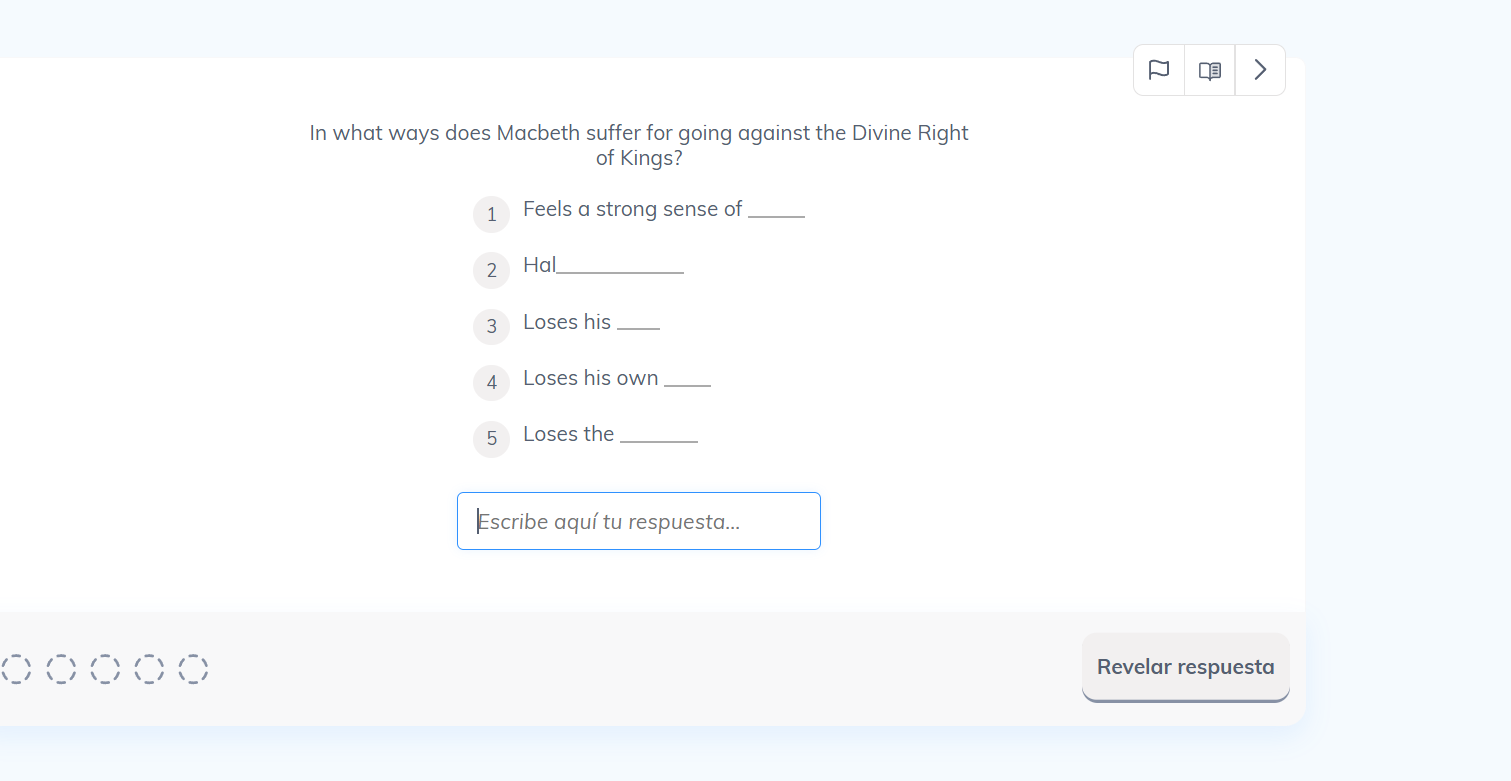Click the 'Loses his own' answer line
This screenshot has width=1511, height=781.
pyautogui.click(x=616, y=378)
